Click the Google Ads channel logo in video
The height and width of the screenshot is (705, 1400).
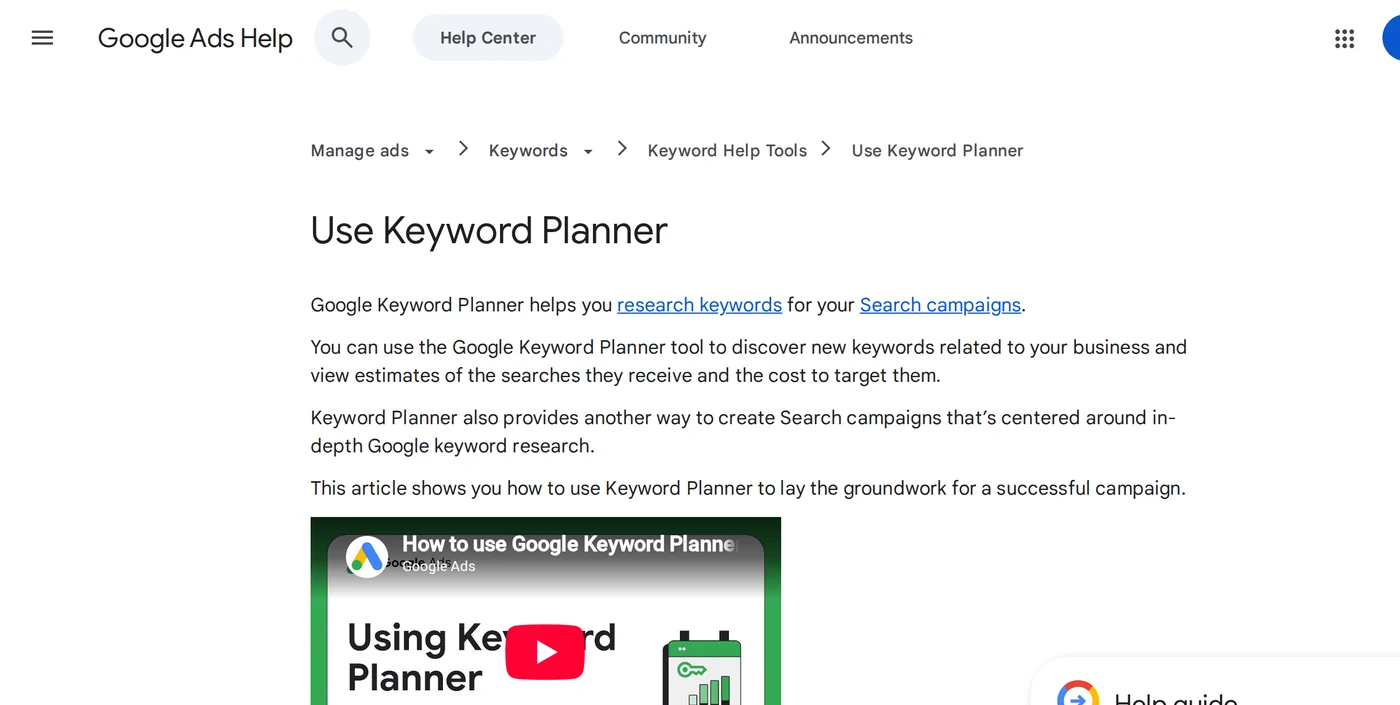[x=367, y=557]
